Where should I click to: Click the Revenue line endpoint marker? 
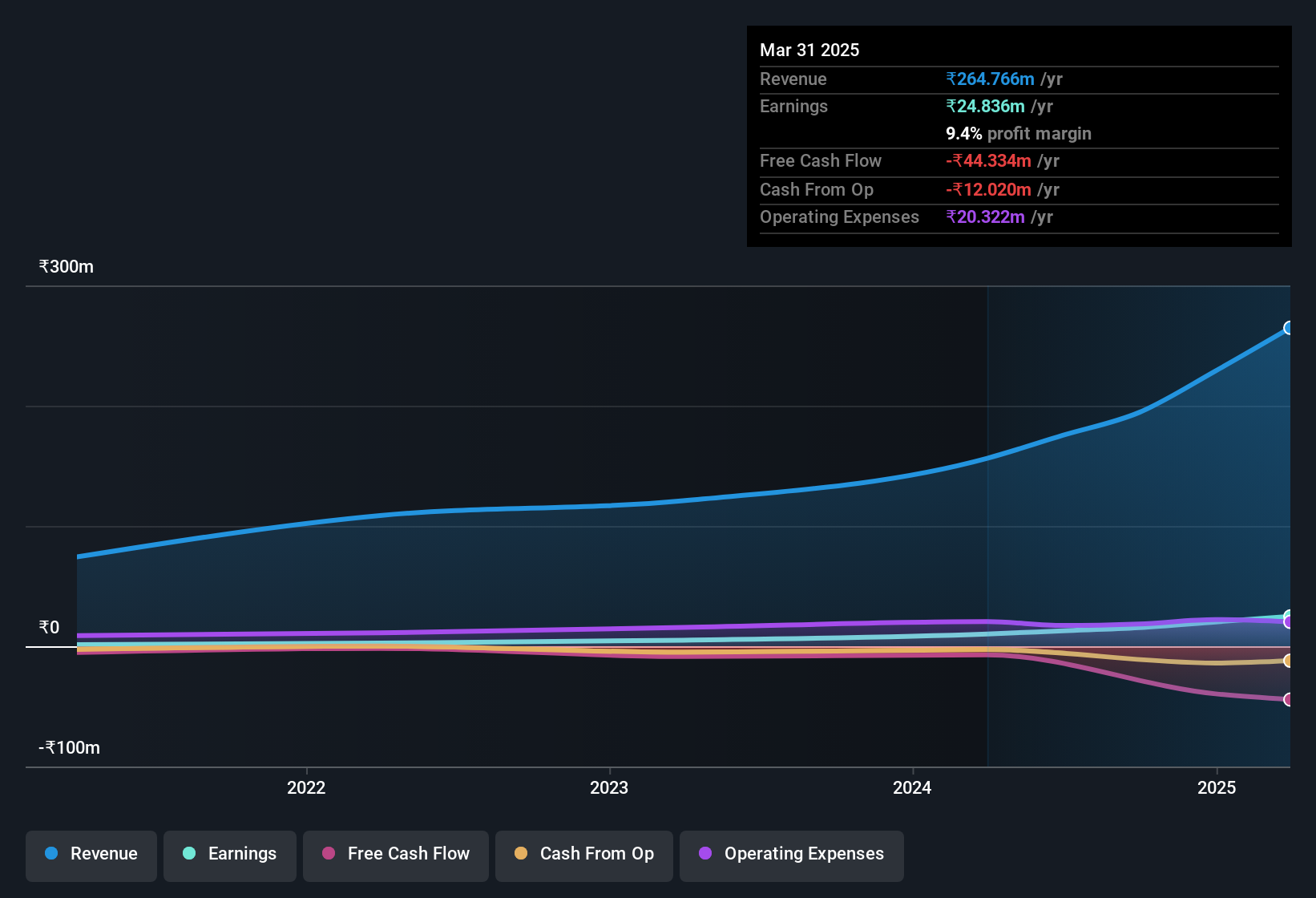pyautogui.click(x=1289, y=328)
